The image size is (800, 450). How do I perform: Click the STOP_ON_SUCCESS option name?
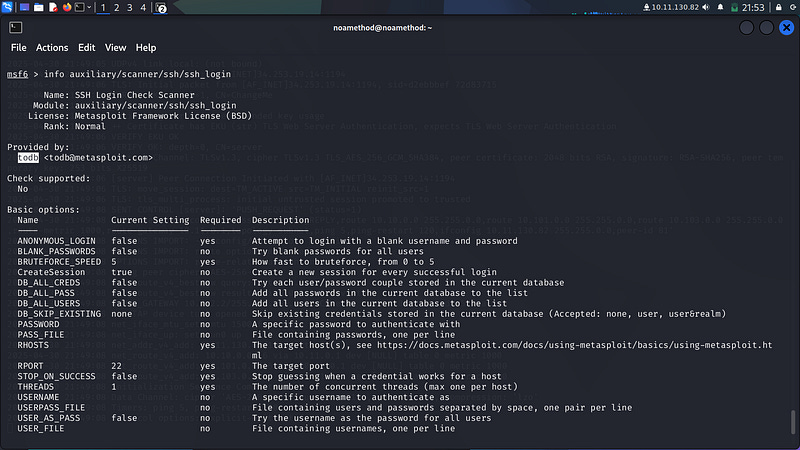[57, 377]
